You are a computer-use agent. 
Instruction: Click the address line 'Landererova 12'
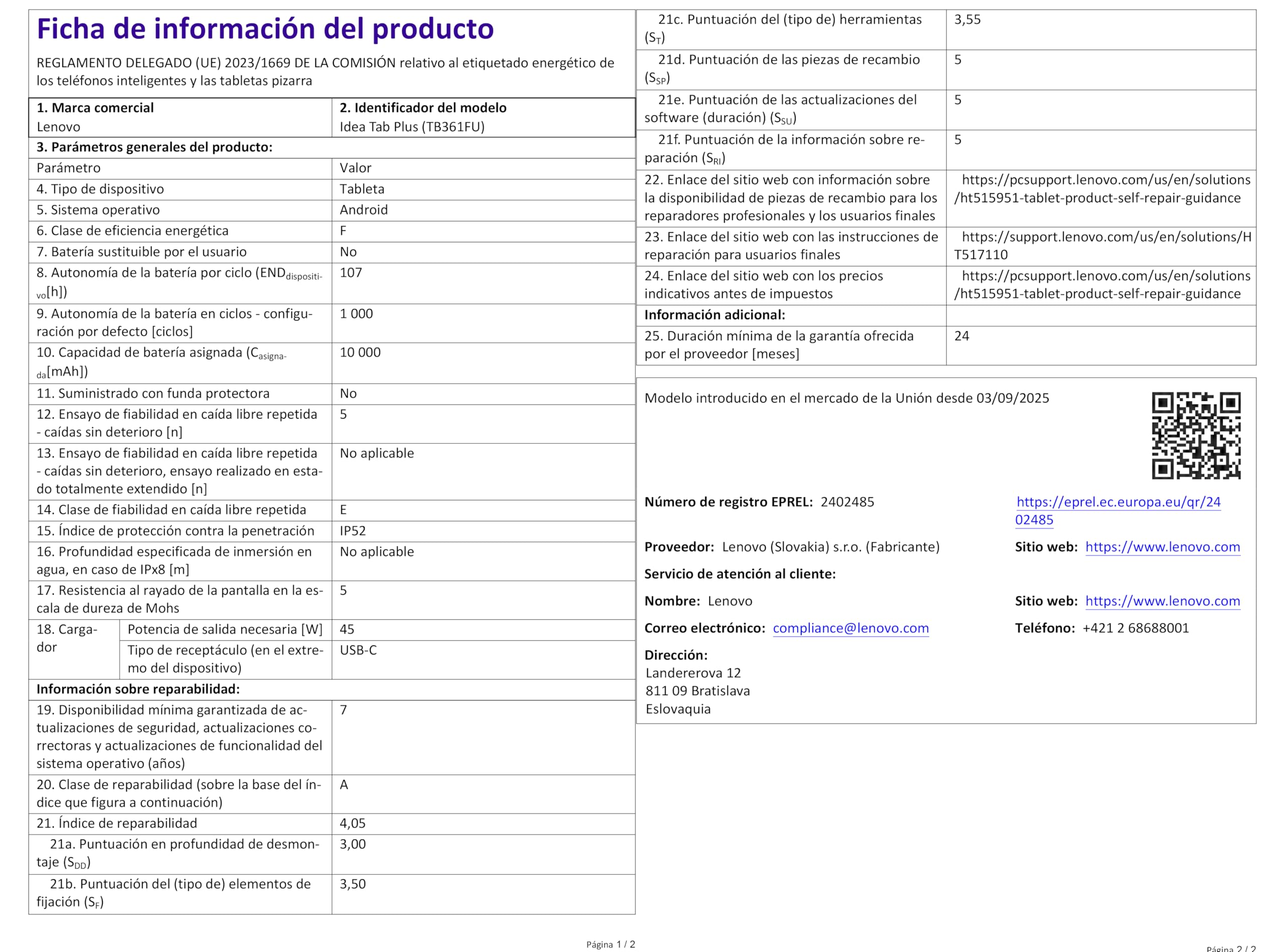click(693, 673)
